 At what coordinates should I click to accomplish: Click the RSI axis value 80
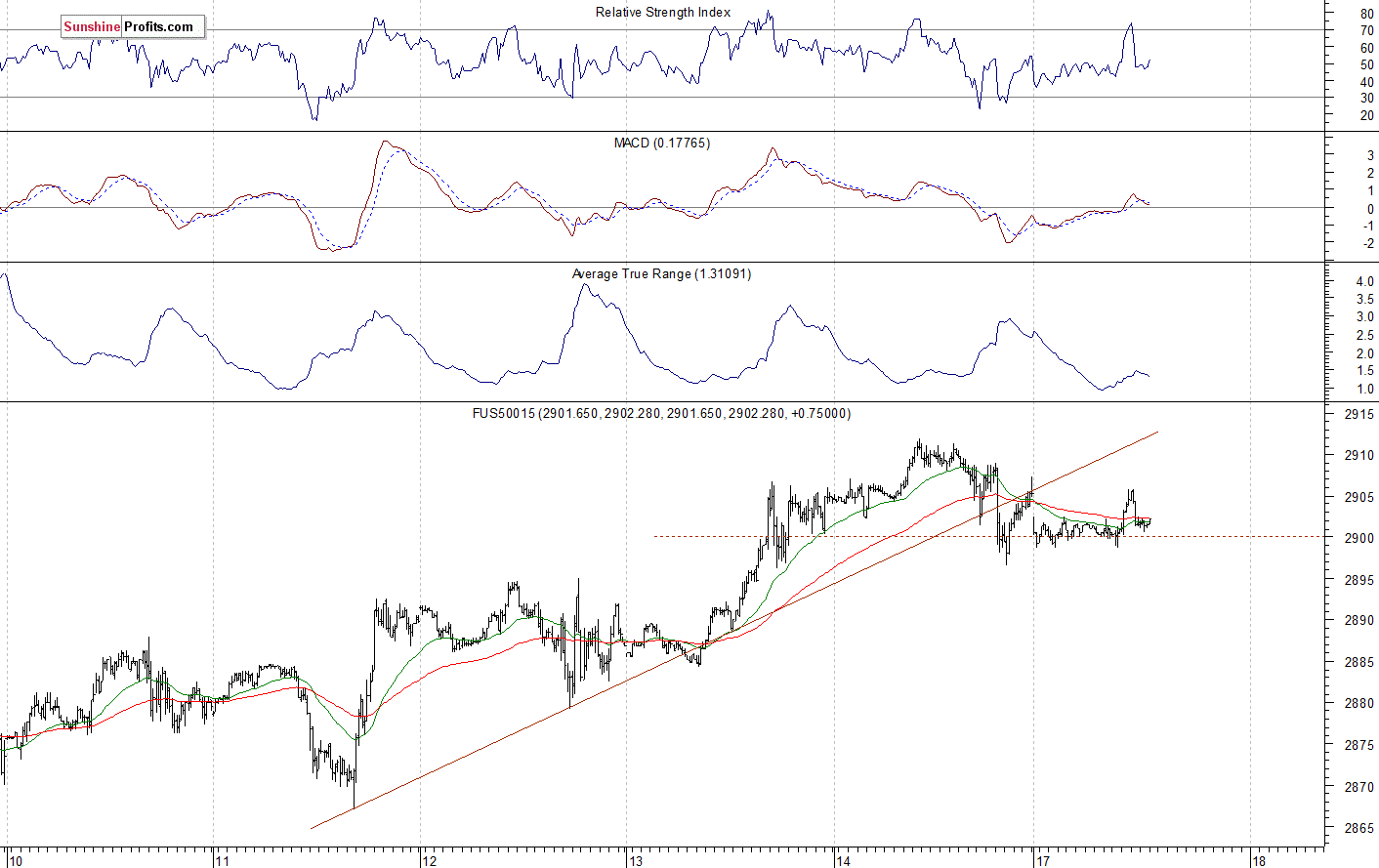pyautogui.click(x=1366, y=15)
